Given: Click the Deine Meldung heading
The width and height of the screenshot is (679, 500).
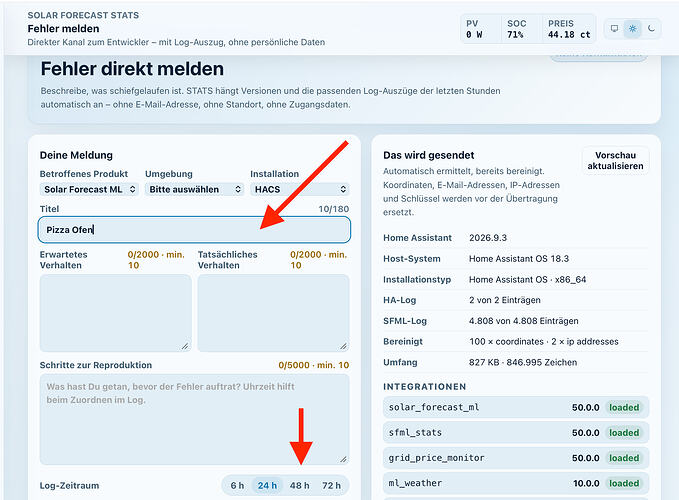Looking at the screenshot, I should coord(76,155).
